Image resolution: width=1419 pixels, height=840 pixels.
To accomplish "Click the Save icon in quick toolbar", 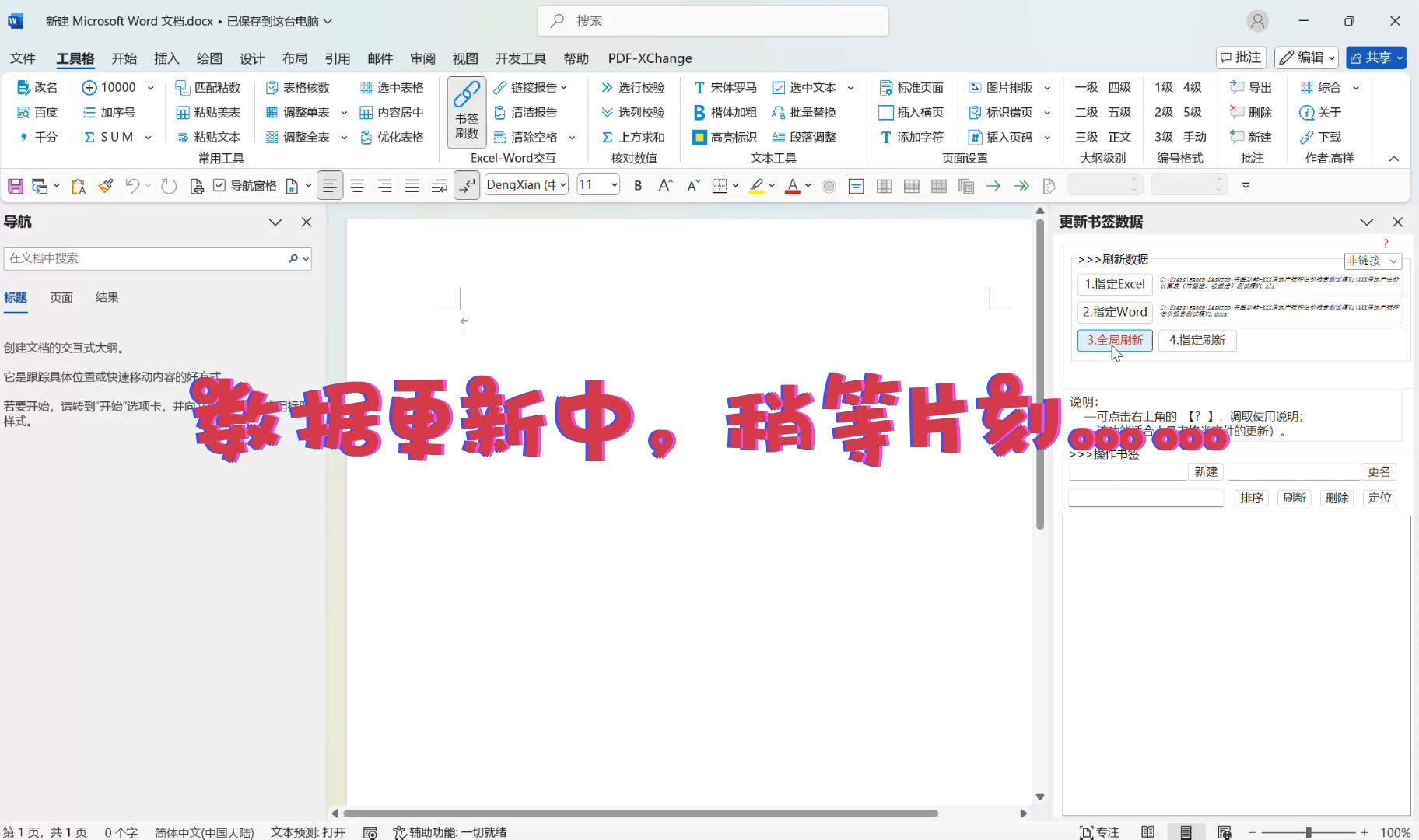I will (x=16, y=186).
